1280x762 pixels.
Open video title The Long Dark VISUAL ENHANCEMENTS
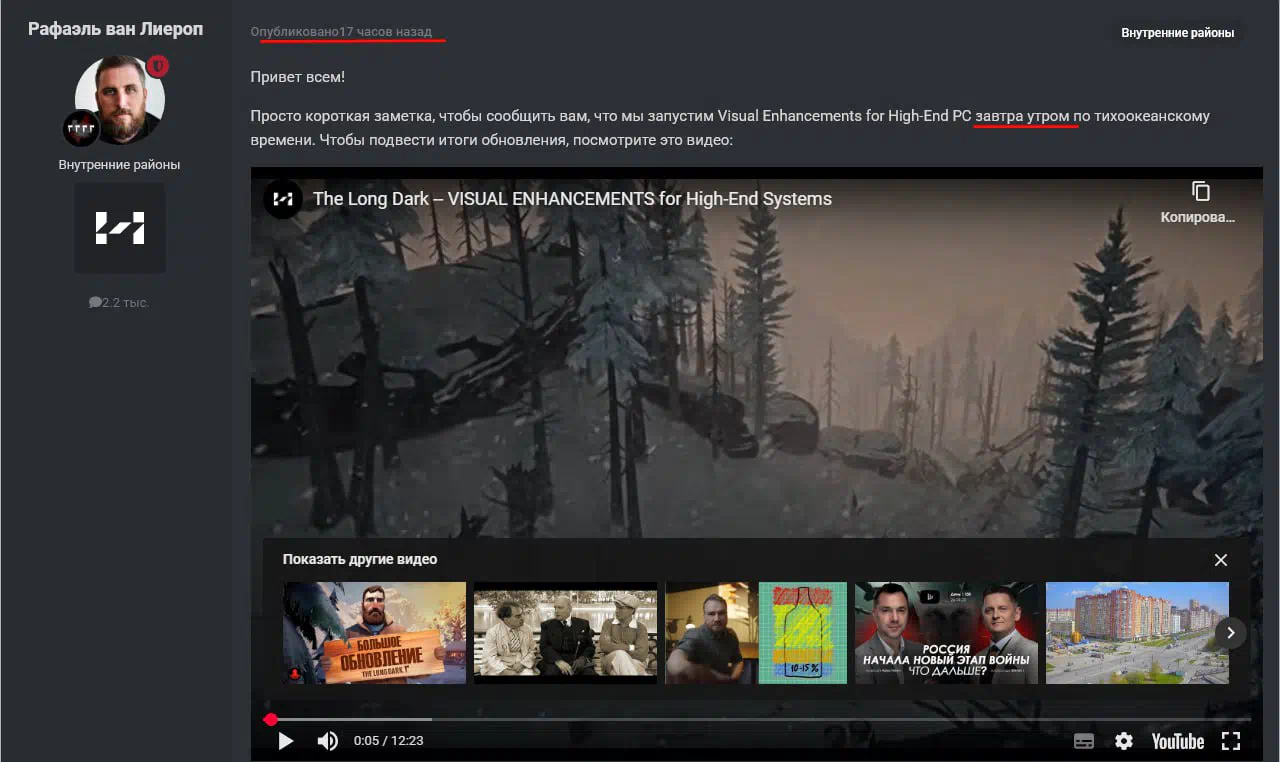pos(572,199)
